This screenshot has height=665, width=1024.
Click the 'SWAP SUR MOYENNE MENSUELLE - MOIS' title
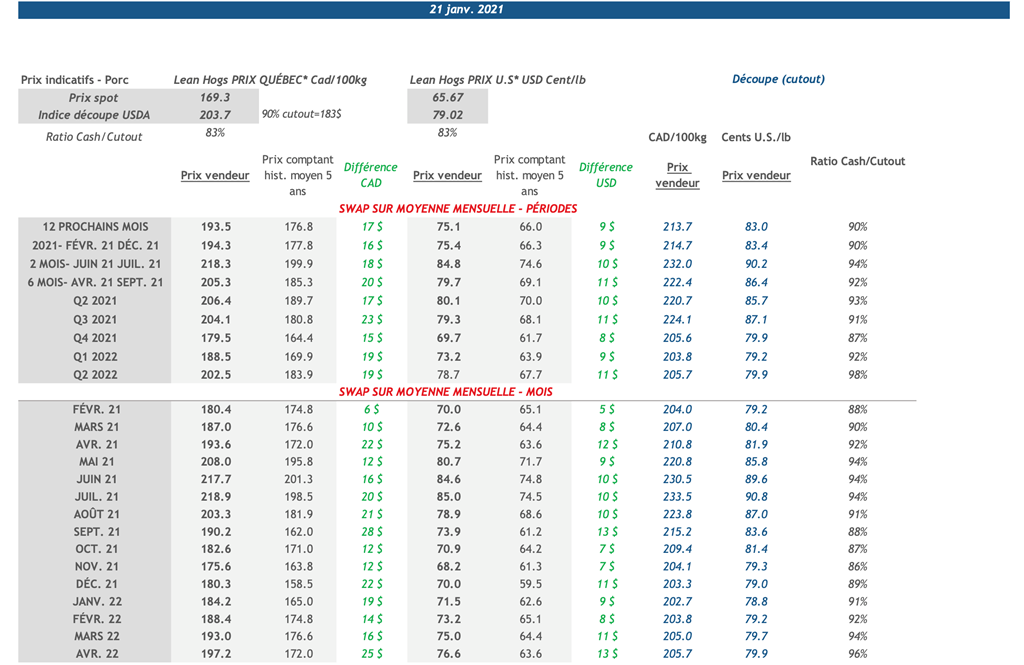tap(445, 392)
